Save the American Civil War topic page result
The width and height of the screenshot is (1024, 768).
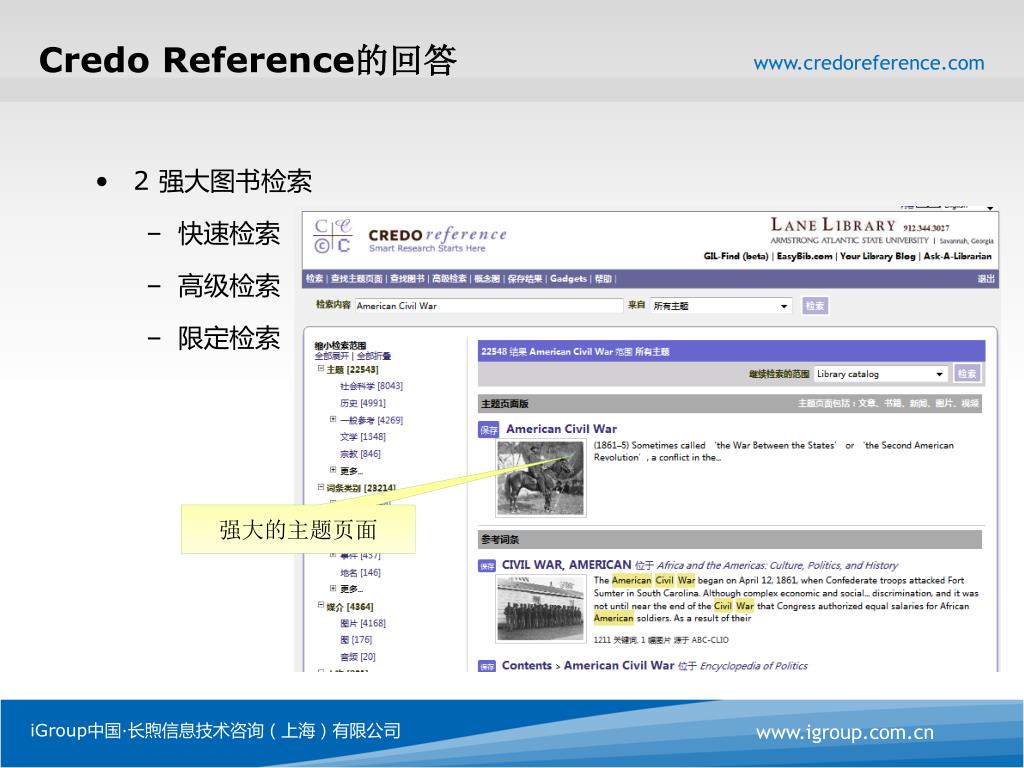(x=488, y=430)
